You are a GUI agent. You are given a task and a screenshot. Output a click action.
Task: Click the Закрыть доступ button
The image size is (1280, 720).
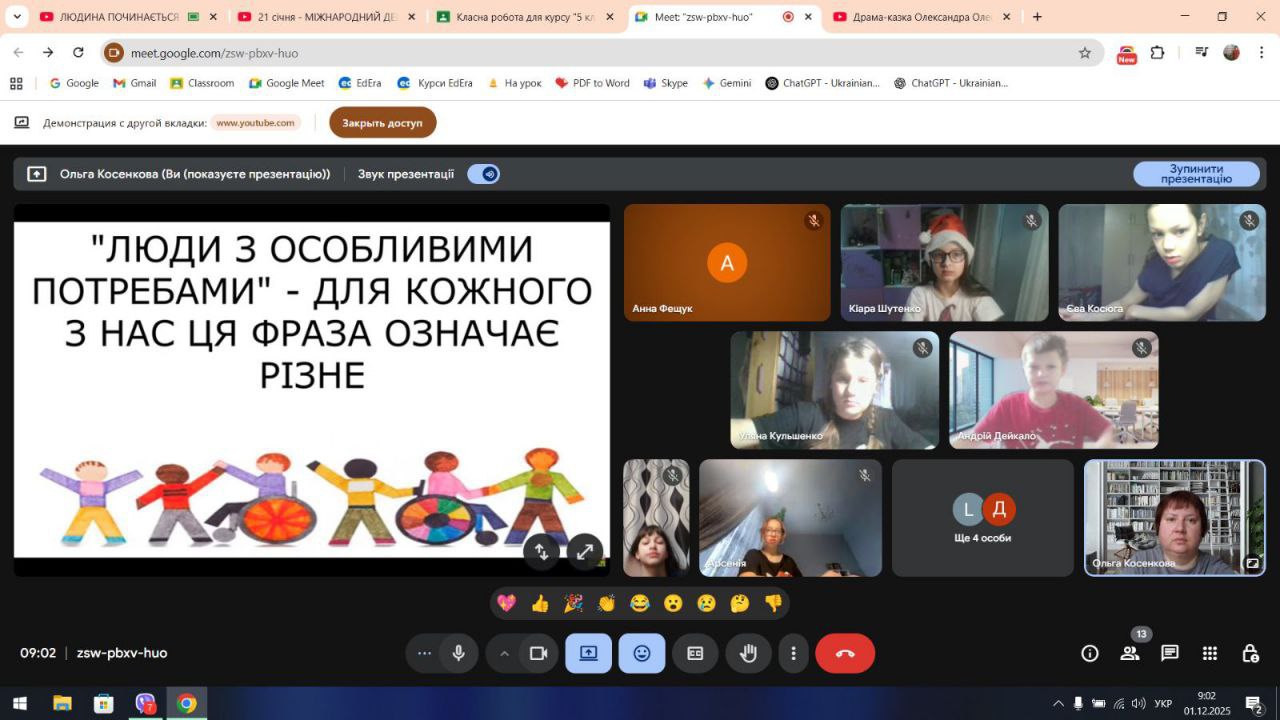(382, 123)
